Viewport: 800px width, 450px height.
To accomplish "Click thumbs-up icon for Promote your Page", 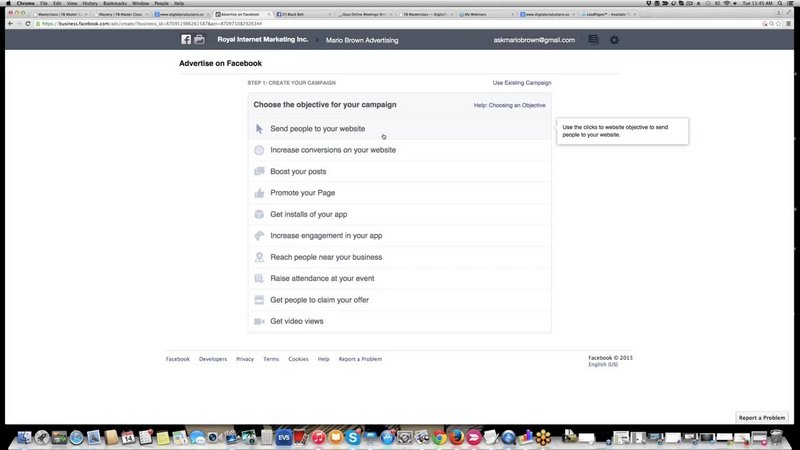I will pos(259,193).
